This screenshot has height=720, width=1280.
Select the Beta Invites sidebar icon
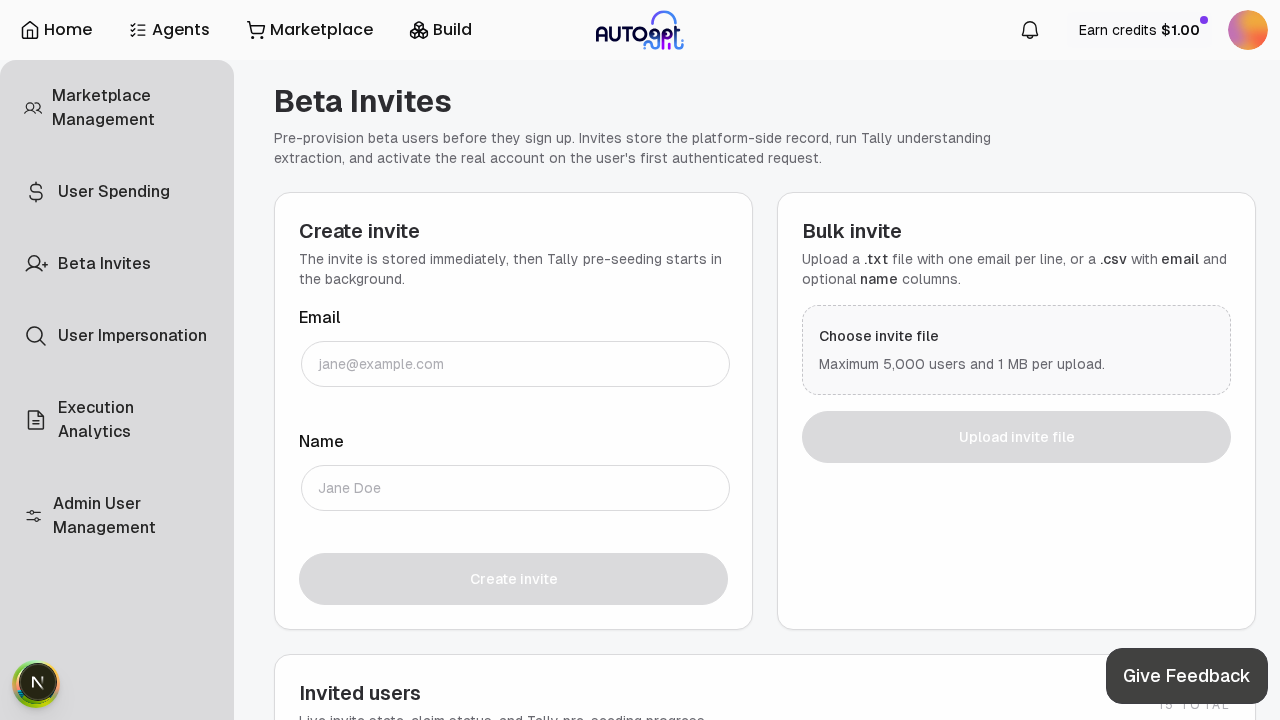coord(36,263)
